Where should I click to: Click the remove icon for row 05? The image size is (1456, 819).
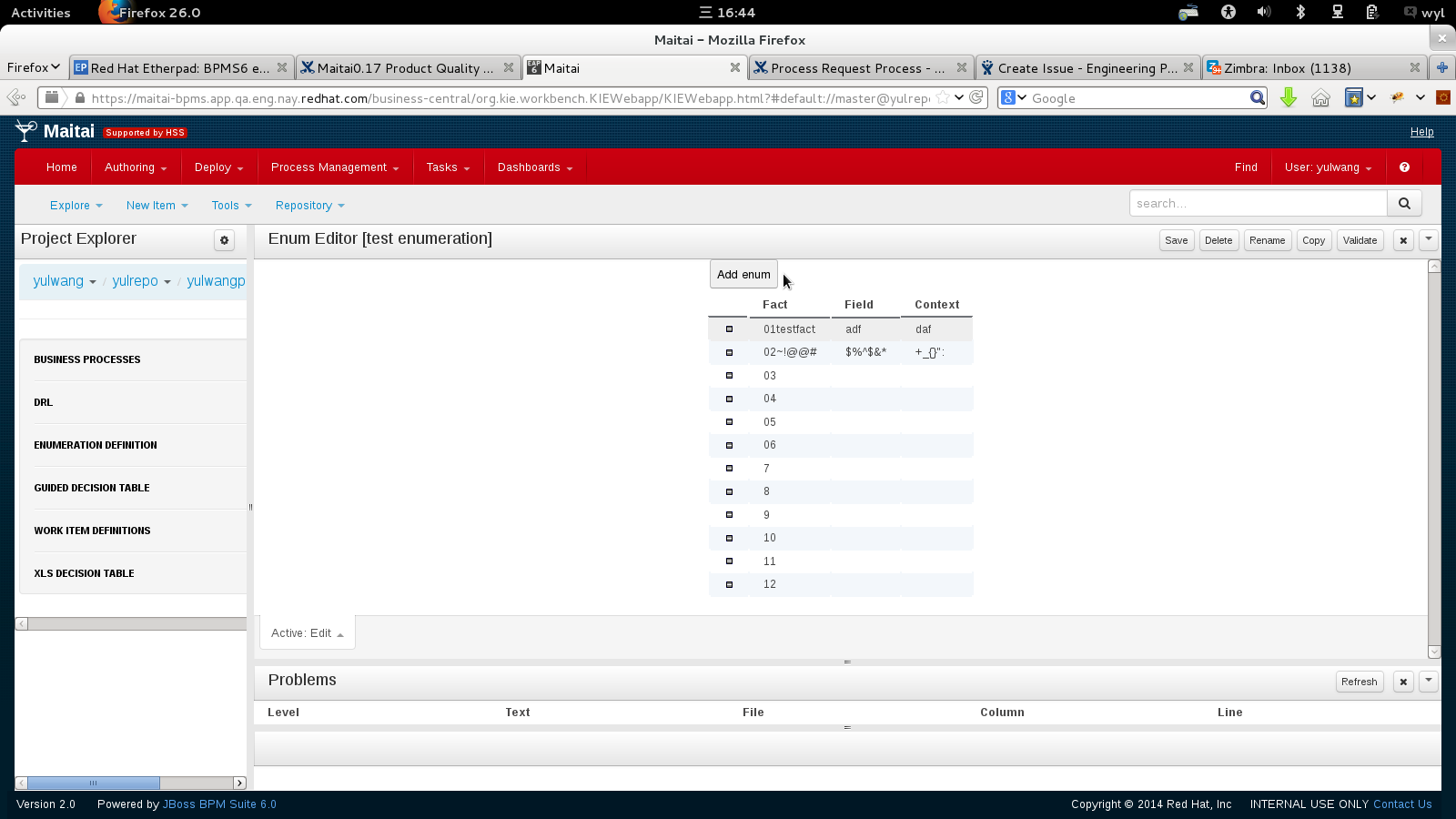(729, 422)
